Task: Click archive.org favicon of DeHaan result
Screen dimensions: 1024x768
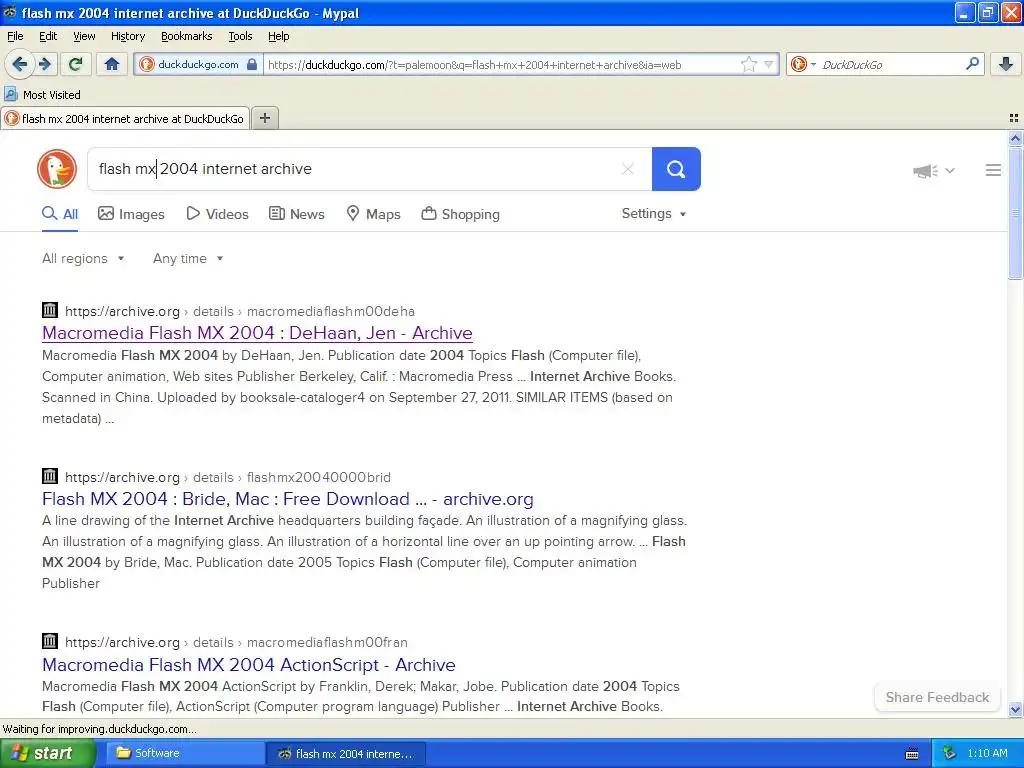Action: tap(50, 310)
